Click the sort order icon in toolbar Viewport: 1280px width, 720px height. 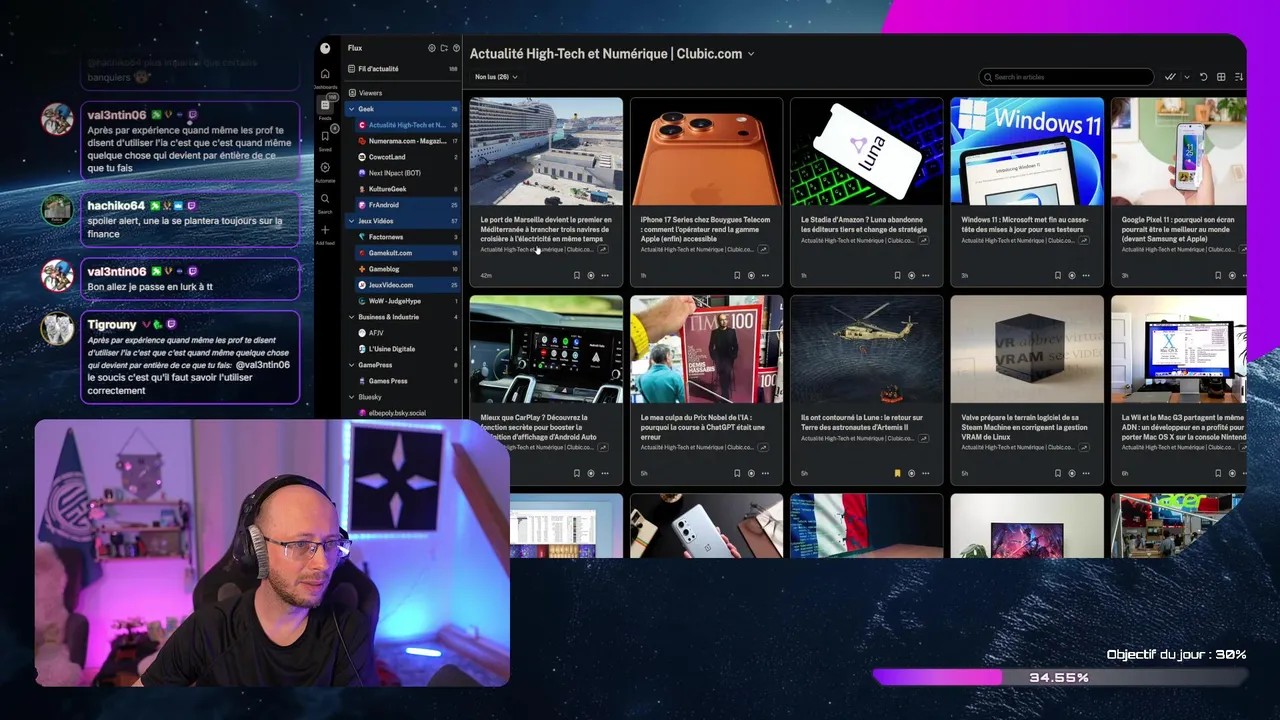tap(1238, 77)
